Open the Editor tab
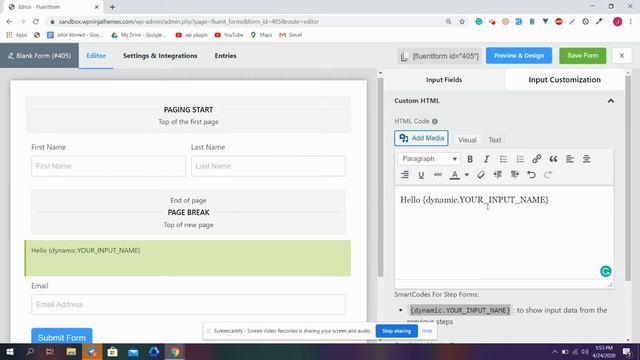 96,56
